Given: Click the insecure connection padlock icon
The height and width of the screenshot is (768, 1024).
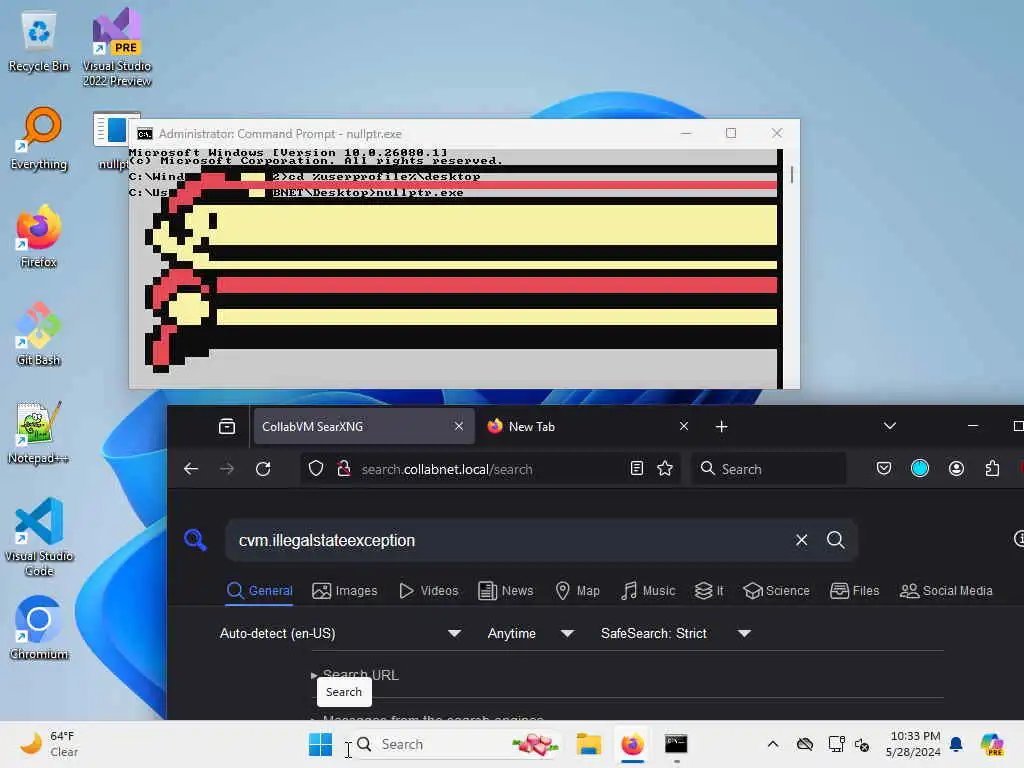Looking at the screenshot, I should (344, 469).
